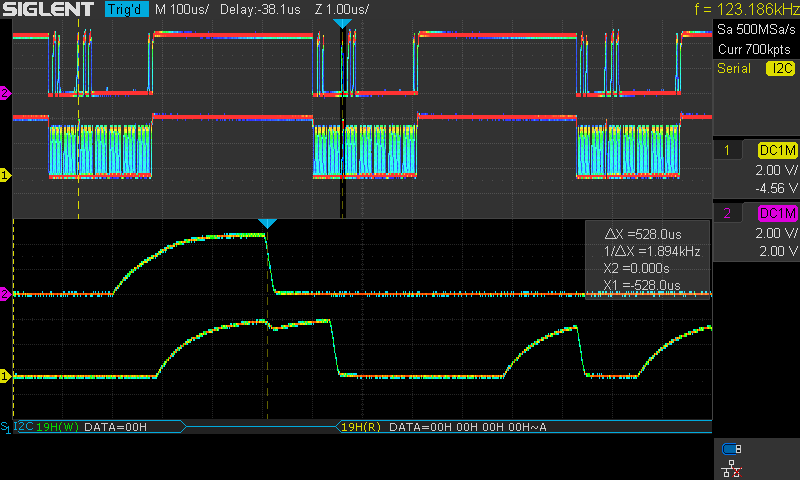Click channel 1 2.00 V/ scale value
800x480 pixels.
776,170
